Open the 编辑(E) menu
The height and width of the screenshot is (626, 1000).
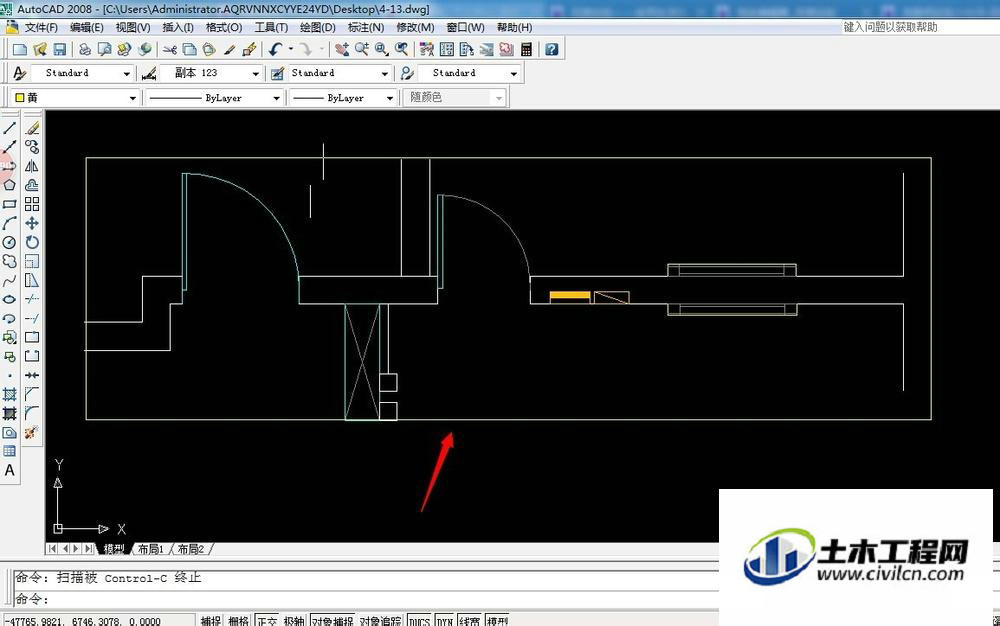[86, 27]
